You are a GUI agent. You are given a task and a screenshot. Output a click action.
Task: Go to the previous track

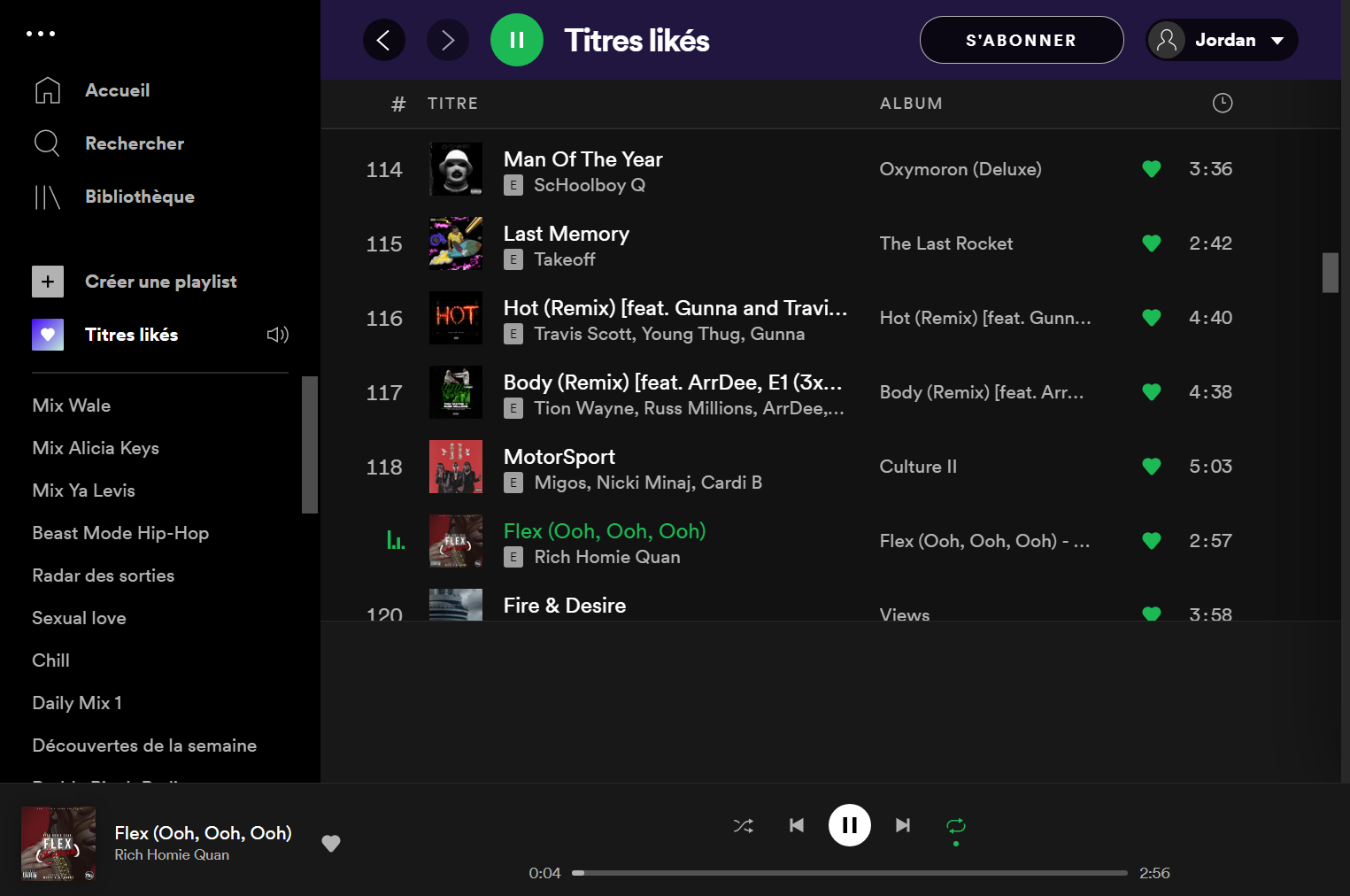click(797, 825)
